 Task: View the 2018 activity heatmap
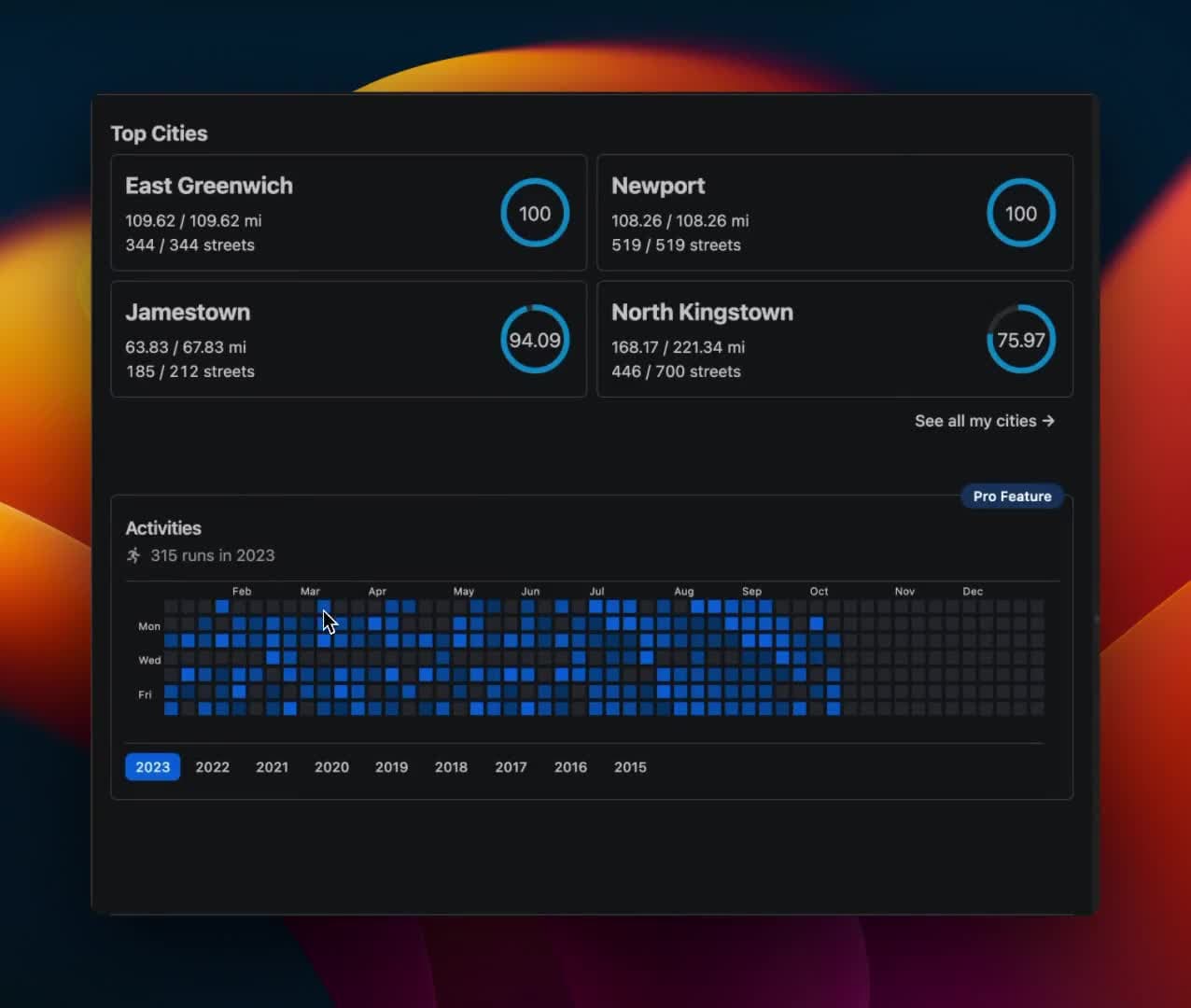[451, 767]
